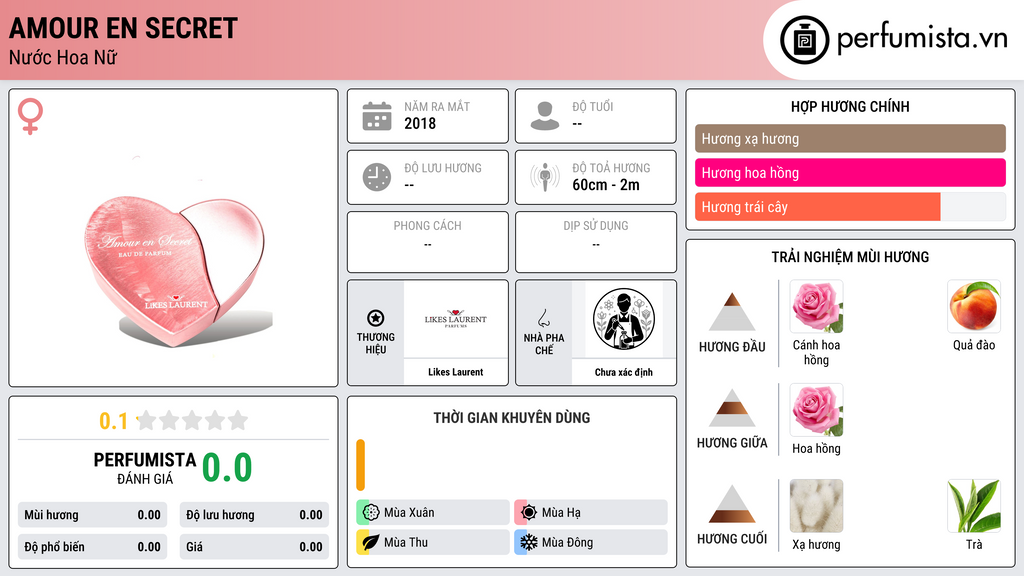
Task: Click the Hương cuối pyramid icon
Action: pyautogui.click(x=732, y=504)
